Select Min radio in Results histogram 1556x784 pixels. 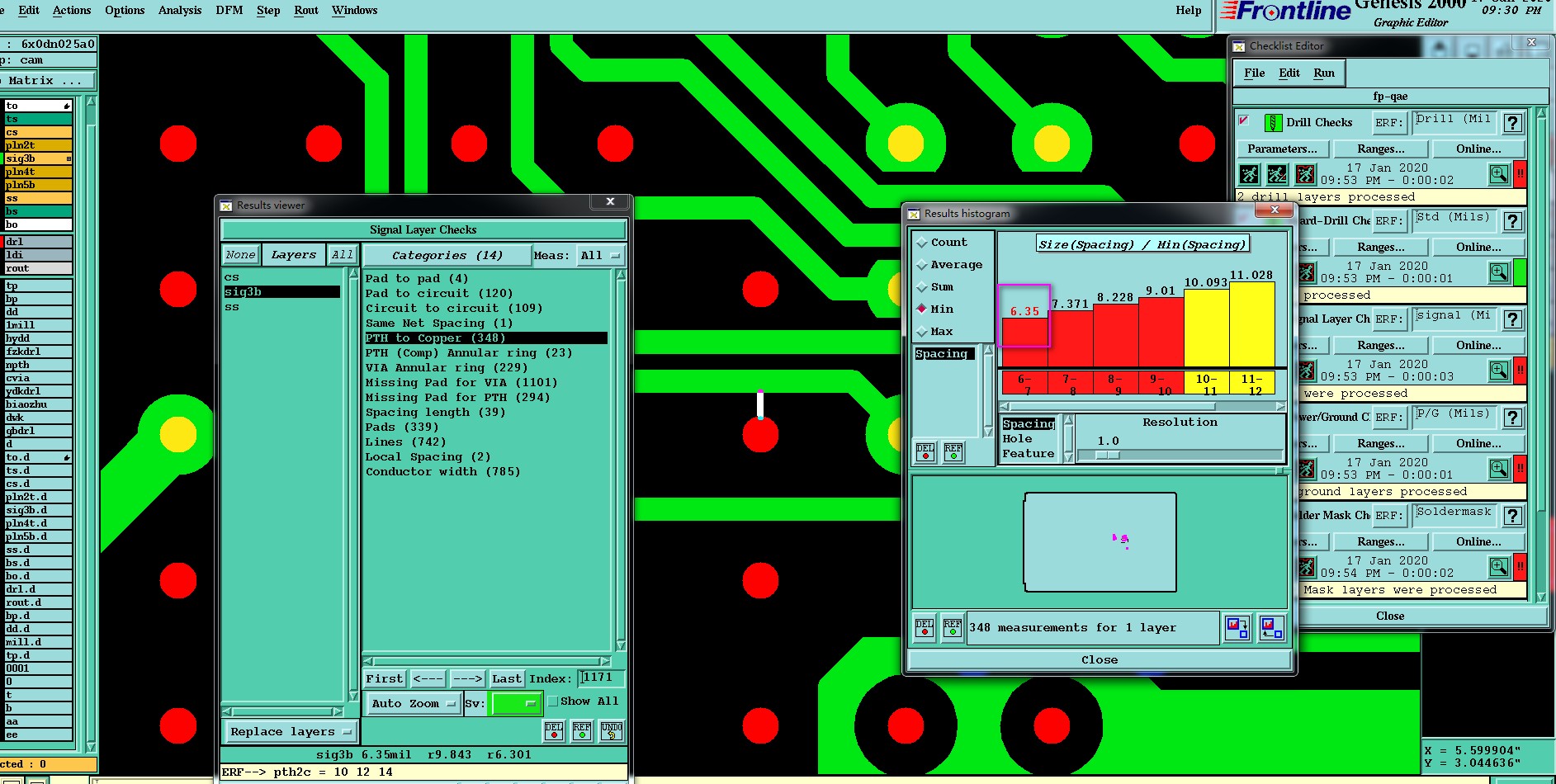922,309
